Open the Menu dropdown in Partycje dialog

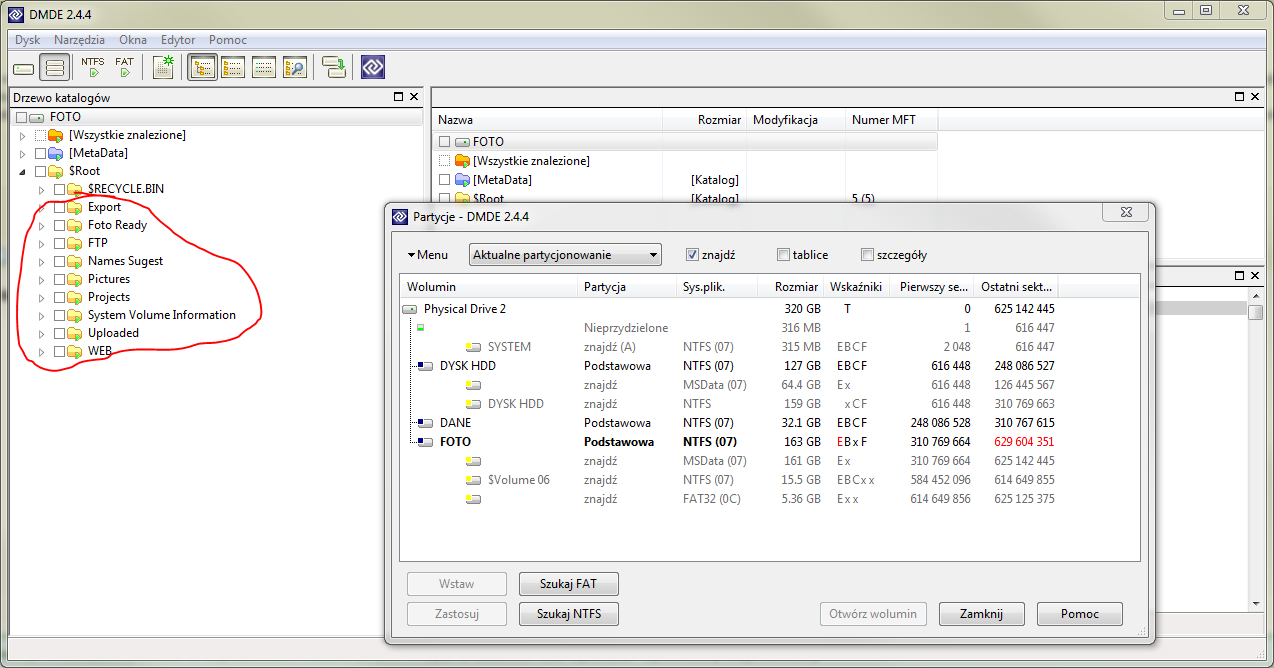click(428, 255)
